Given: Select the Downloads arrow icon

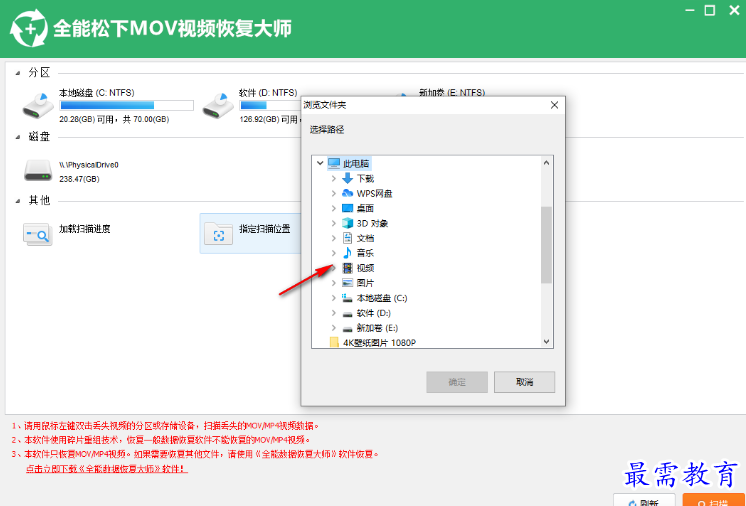Looking at the screenshot, I should (x=347, y=178).
